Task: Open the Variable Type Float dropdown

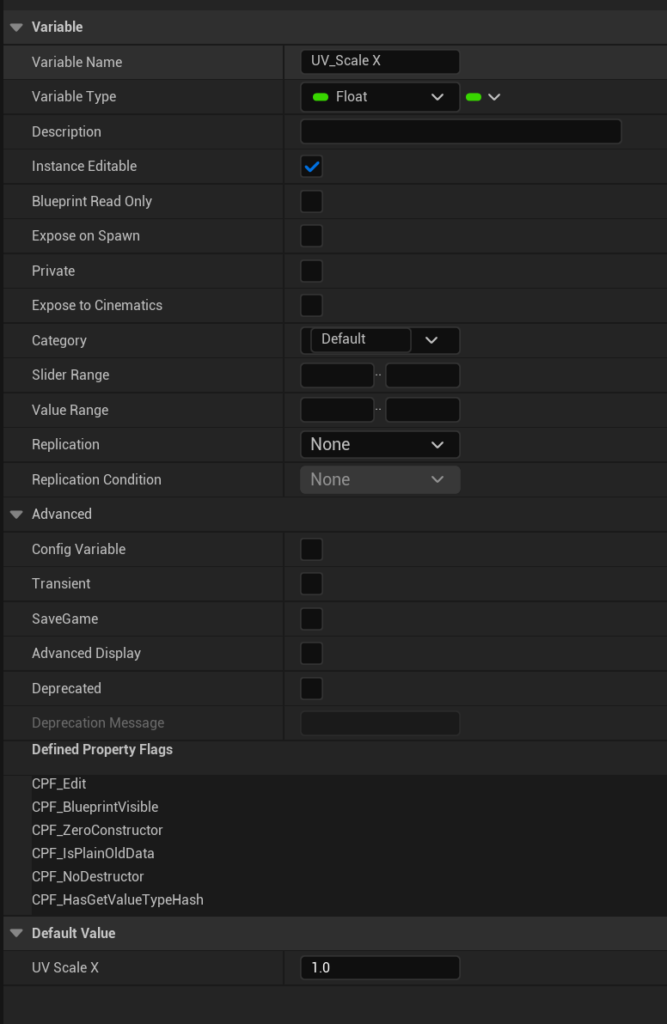Action: click(x=380, y=97)
